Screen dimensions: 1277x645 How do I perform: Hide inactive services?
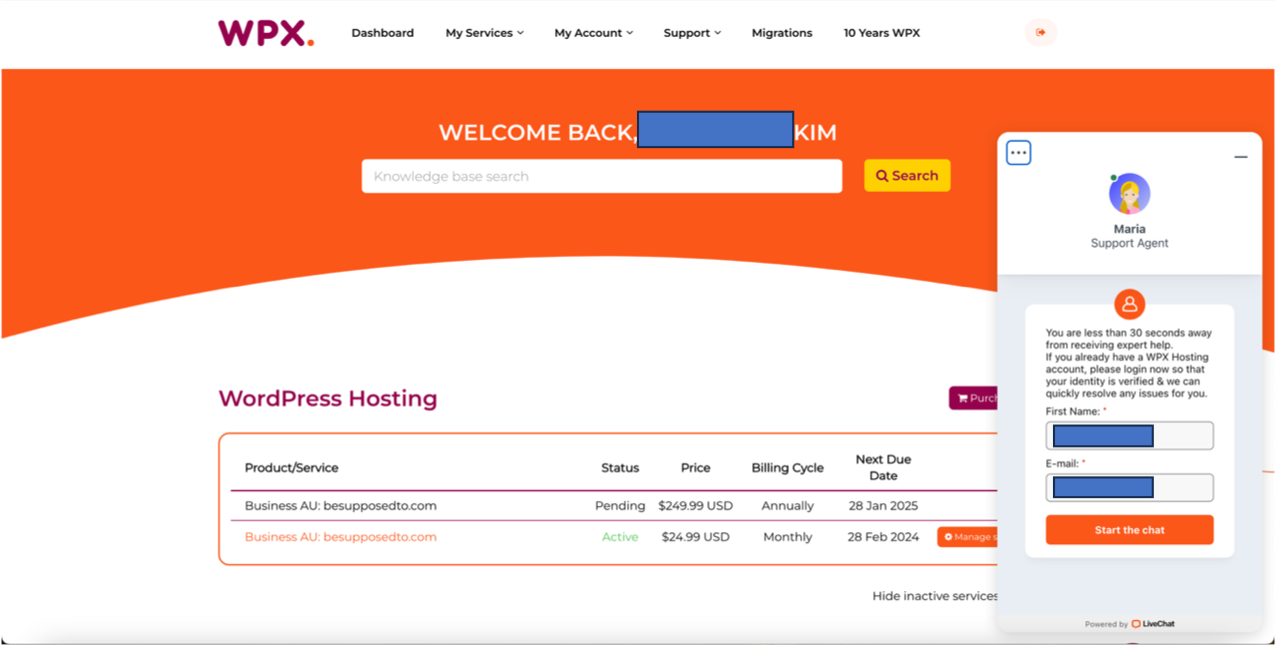click(935, 596)
